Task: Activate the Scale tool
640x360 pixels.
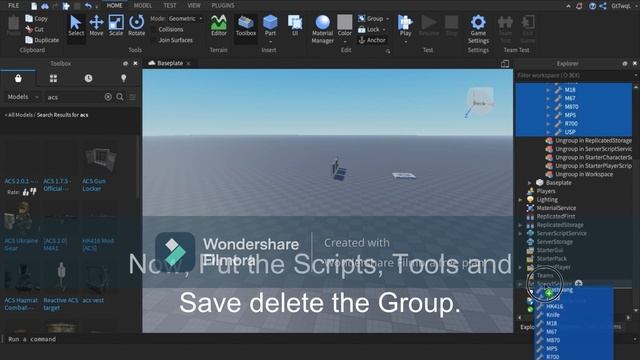Action: [x=116, y=26]
